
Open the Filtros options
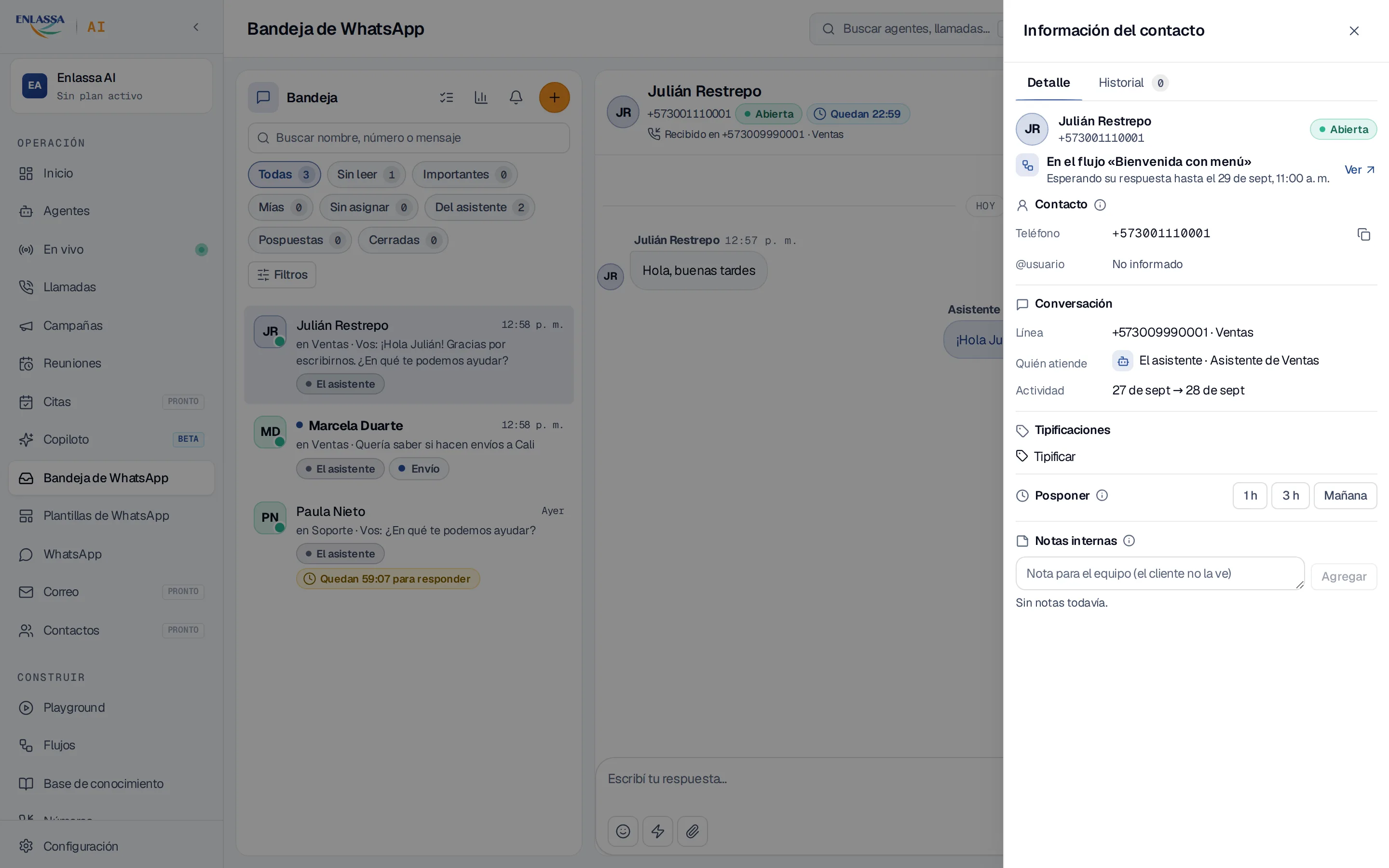click(x=282, y=275)
